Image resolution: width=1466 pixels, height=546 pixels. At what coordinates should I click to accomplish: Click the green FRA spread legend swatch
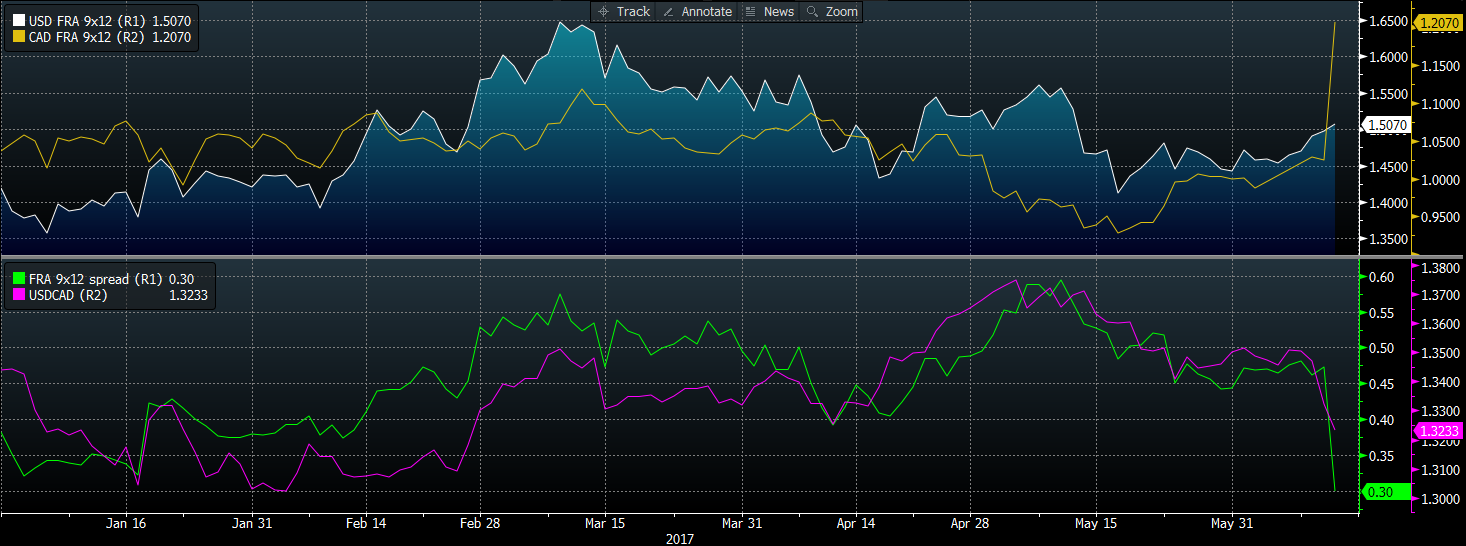[19, 279]
